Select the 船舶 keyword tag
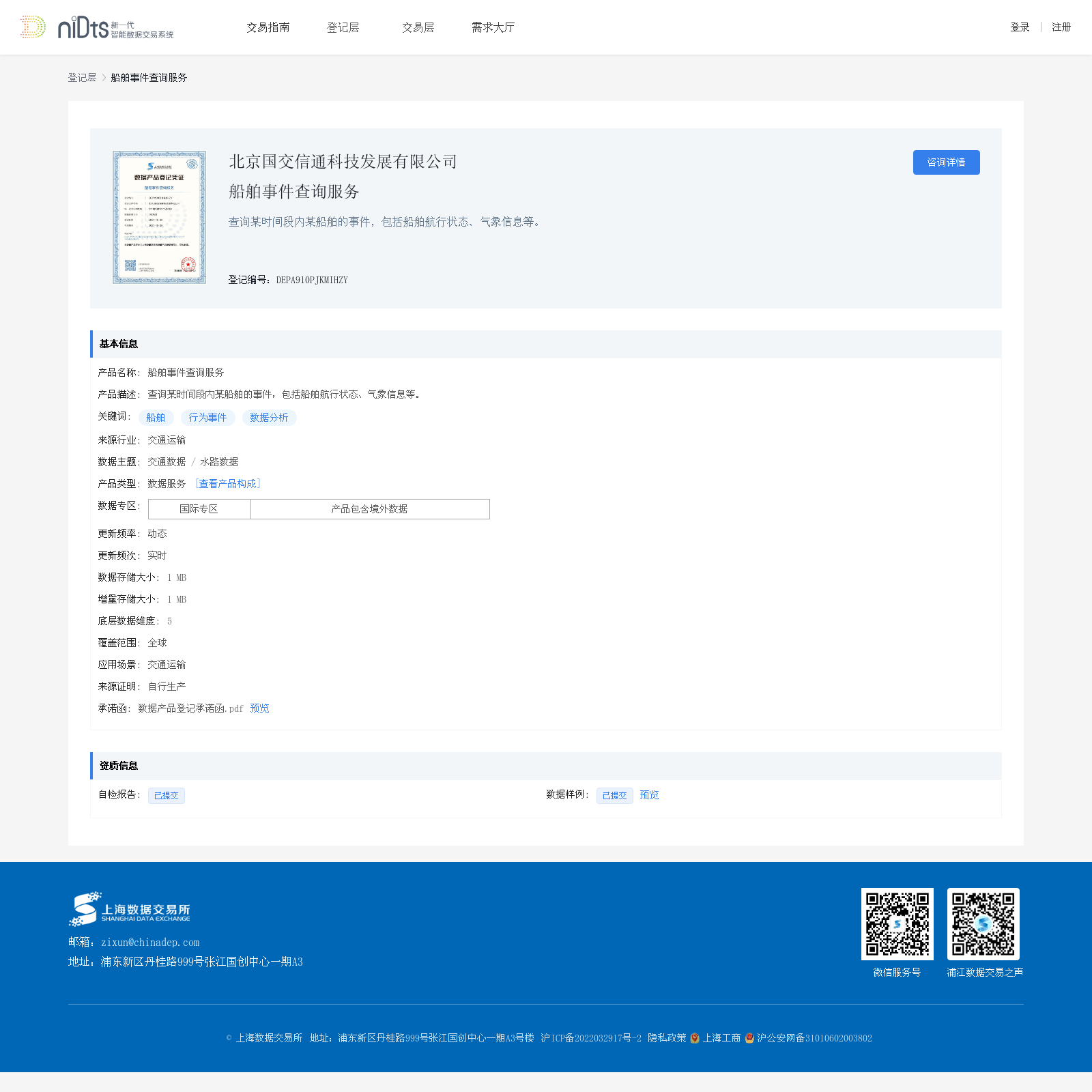1092x1092 pixels. (156, 418)
